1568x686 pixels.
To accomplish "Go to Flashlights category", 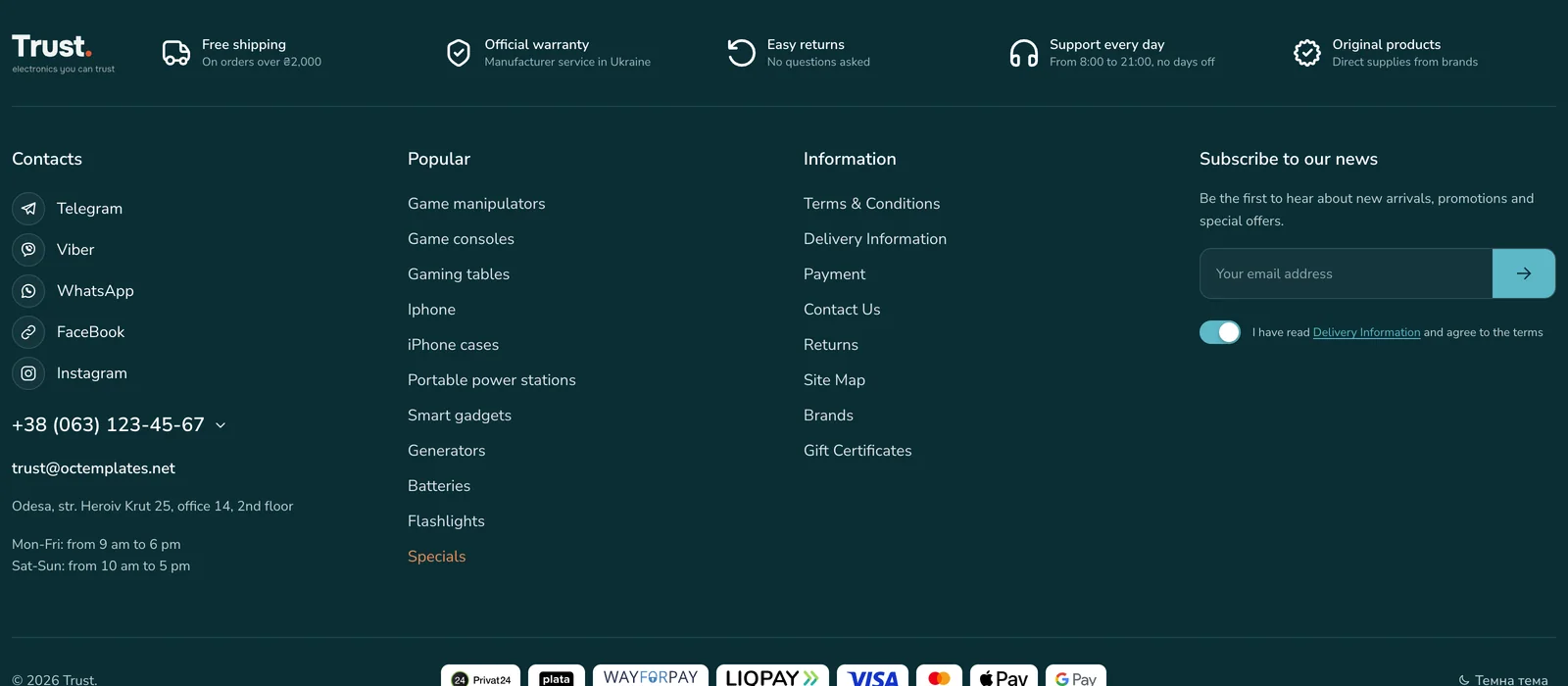I will (446, 521).
